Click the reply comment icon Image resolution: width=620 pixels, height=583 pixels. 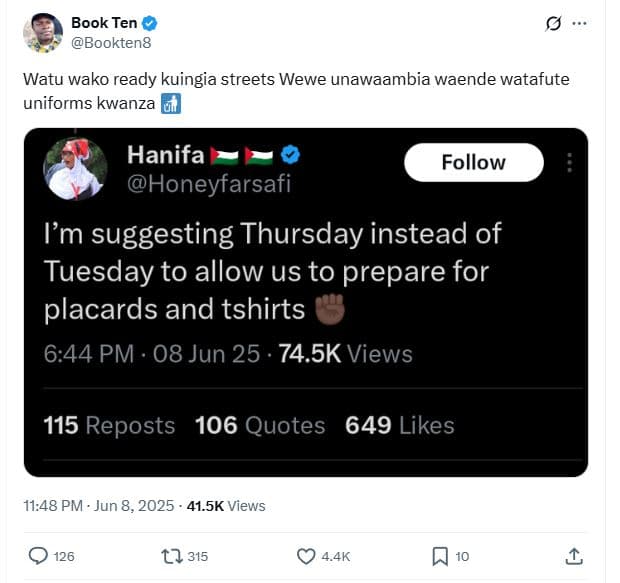pos(39,555)
